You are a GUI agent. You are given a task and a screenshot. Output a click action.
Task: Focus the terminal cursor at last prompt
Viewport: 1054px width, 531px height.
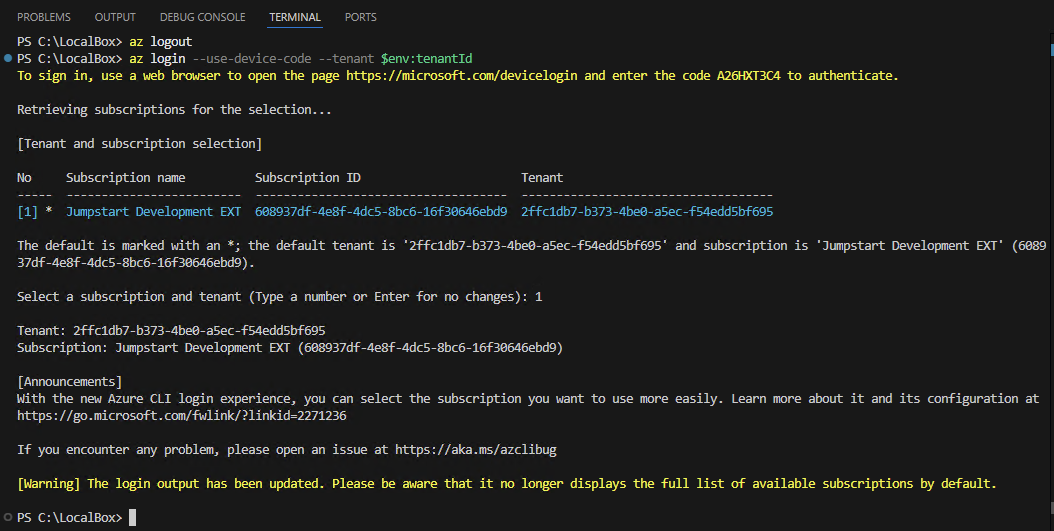pyautogui.click(x=132, y=517)
